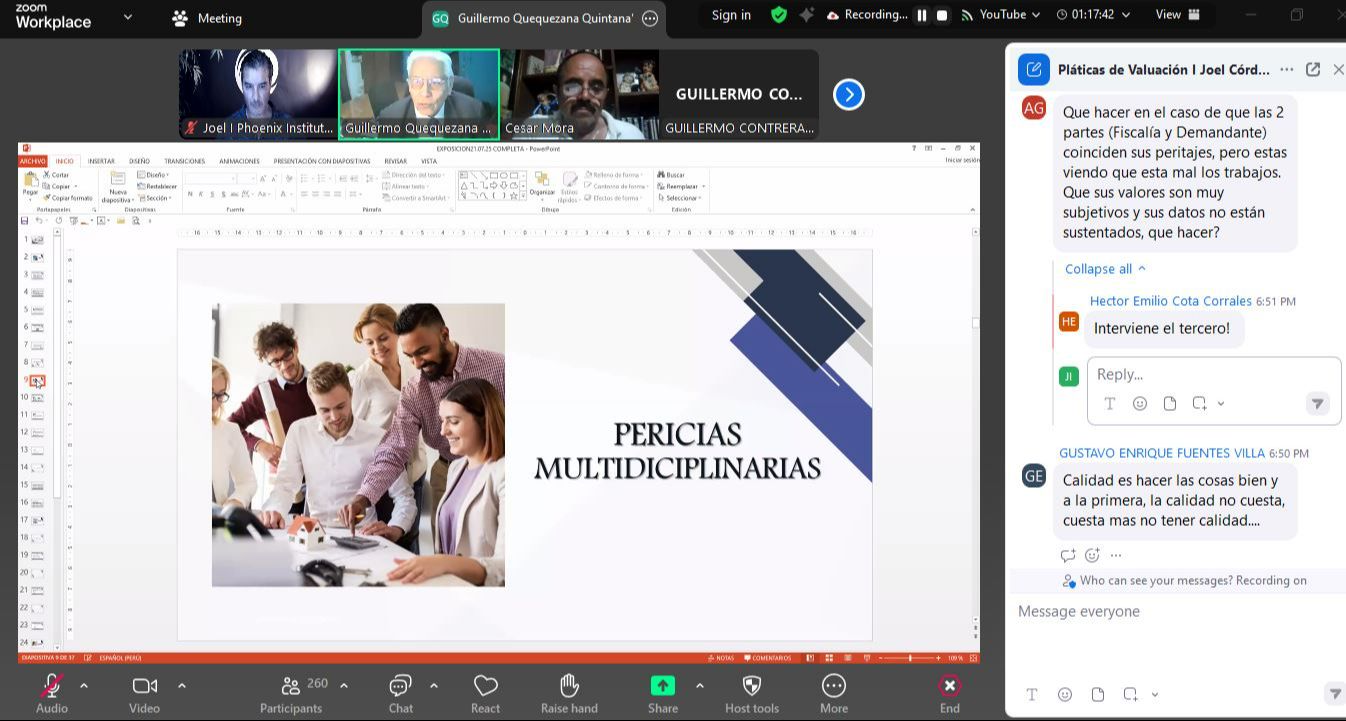
Task: Click the Reply text field
Action: click(1214, 374)
